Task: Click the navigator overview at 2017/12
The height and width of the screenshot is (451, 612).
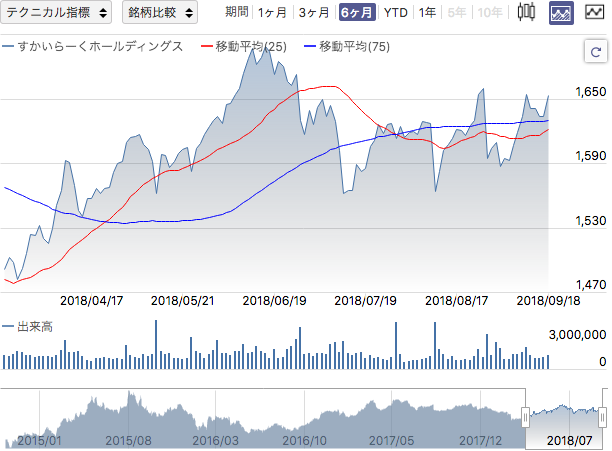Action: pos(480,440)
